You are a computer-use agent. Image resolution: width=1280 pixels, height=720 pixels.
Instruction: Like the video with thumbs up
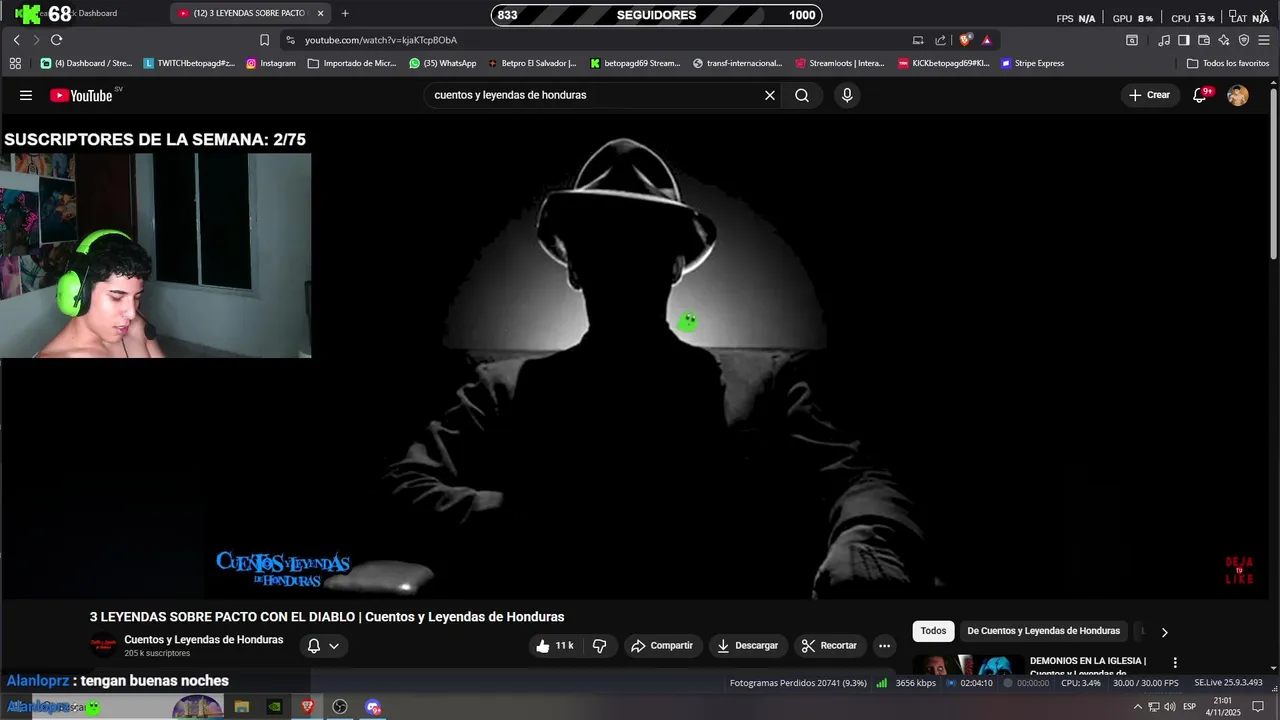[x=554, y=646]
